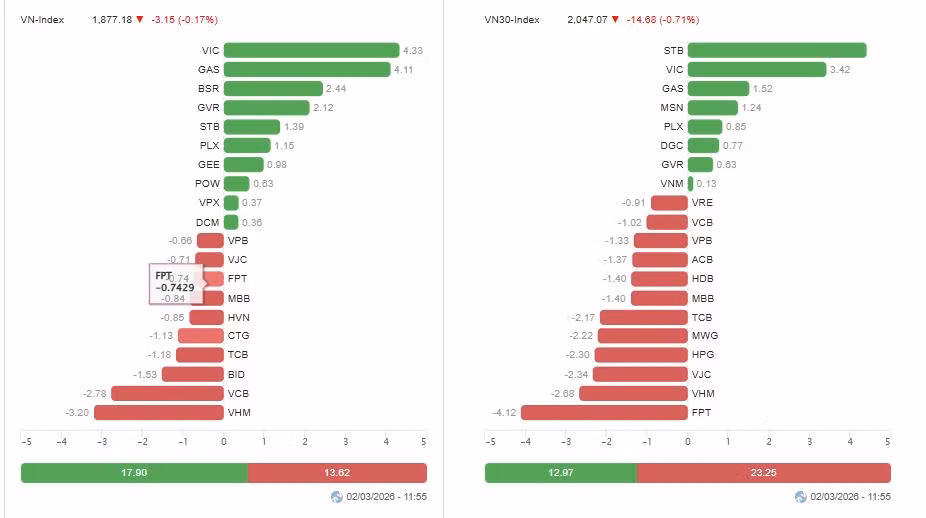This screenshot has height=518, width=926.
Task: Click the red down arrow beside 1,877.18
Action: tap(140, 19)
